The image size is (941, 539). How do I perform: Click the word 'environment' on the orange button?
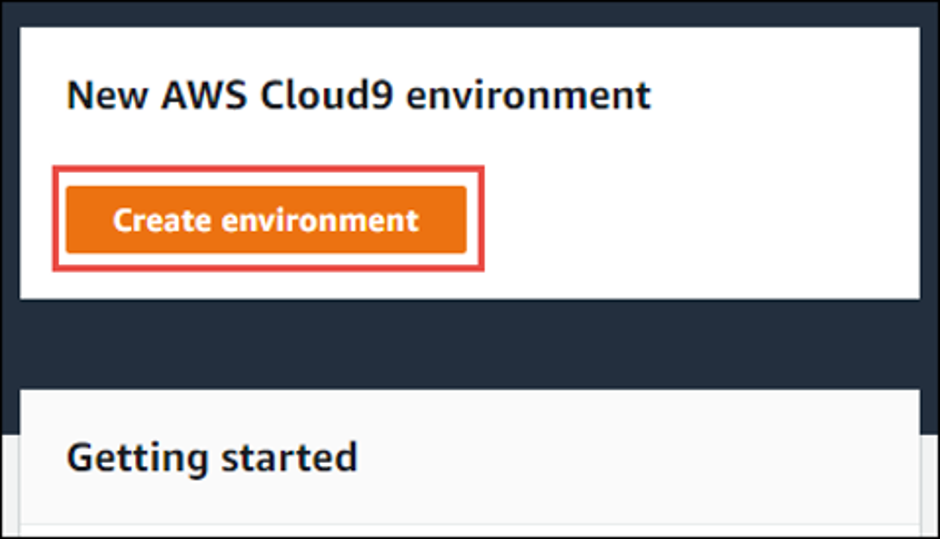tap(320, 220)
